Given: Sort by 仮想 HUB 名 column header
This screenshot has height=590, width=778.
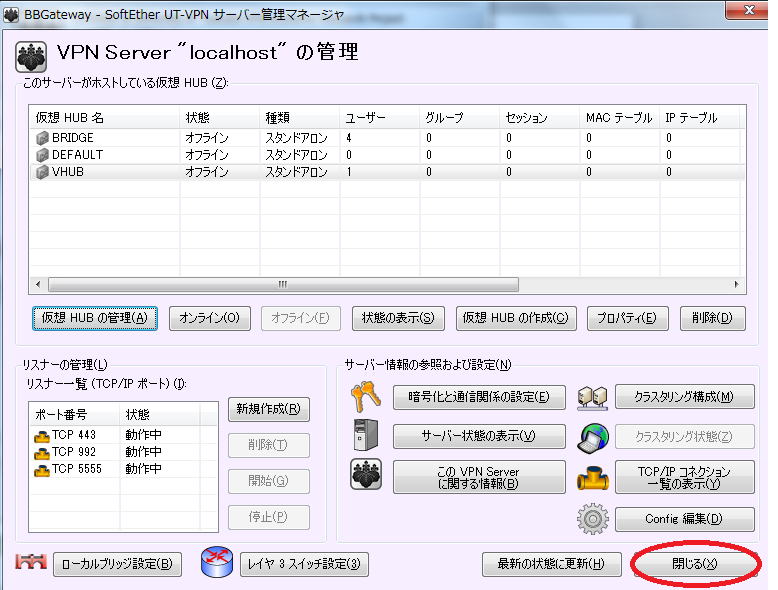Looking at the screenshot, I should 104,118.
